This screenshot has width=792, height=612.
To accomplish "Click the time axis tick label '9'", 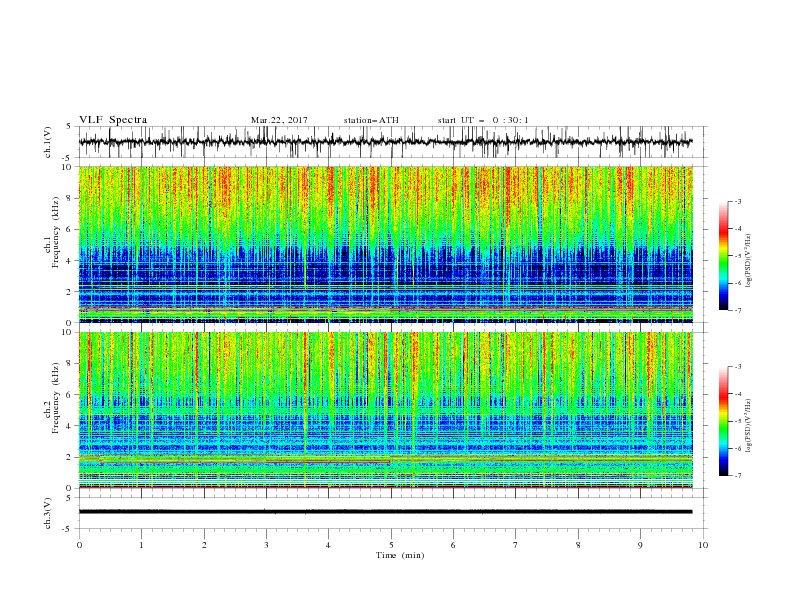I will click(640, 545).
